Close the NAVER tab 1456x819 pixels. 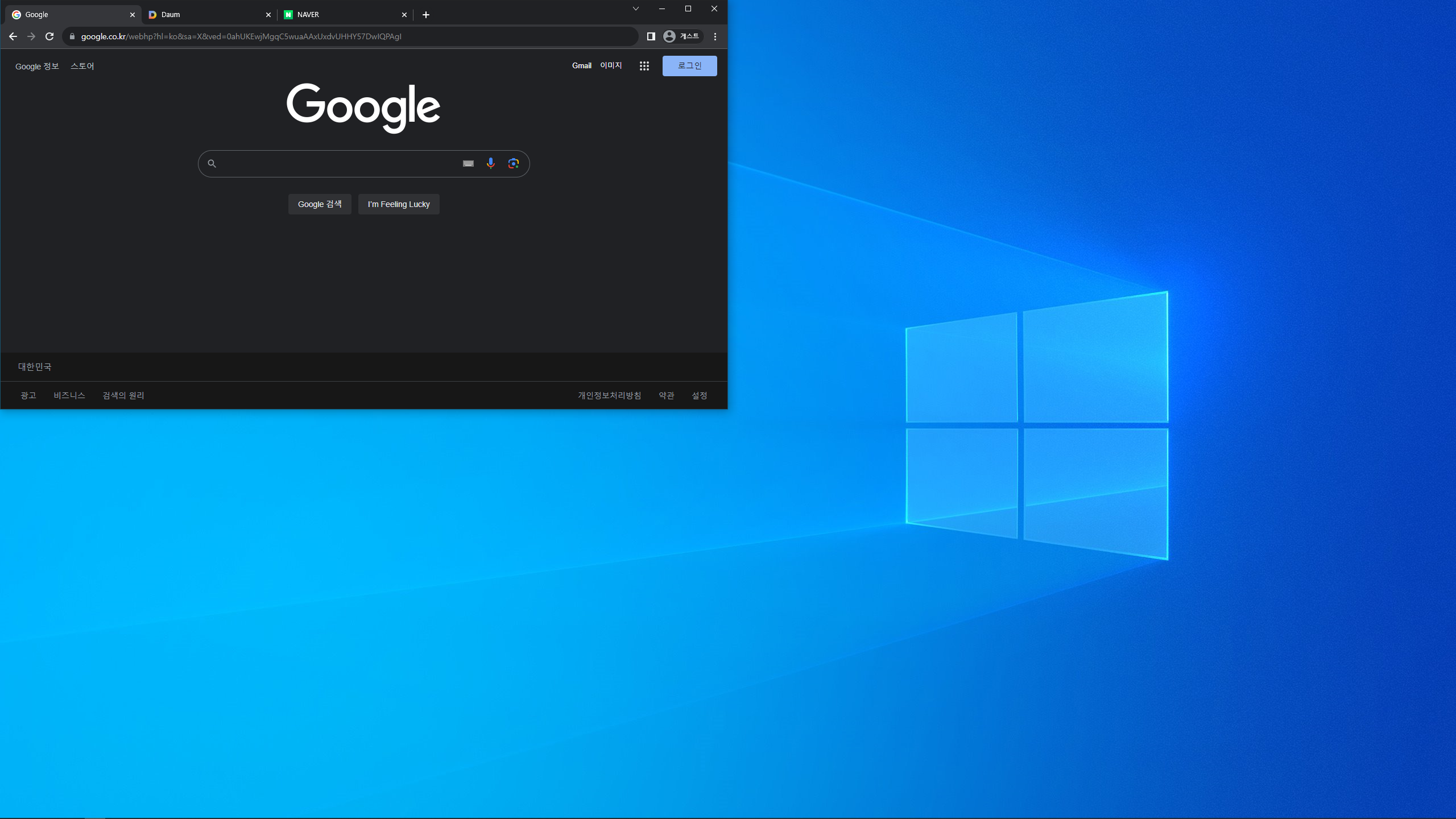pyautogui.click(x=404, y=15)
